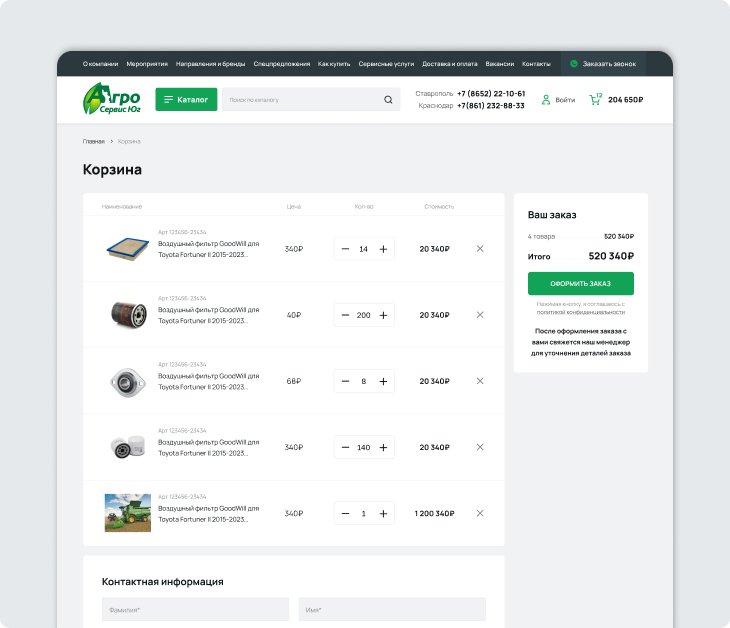This screenshot has width=730, height=628.
Task: Click the АгроСервис Юг logo
Action: pos(112,99)
